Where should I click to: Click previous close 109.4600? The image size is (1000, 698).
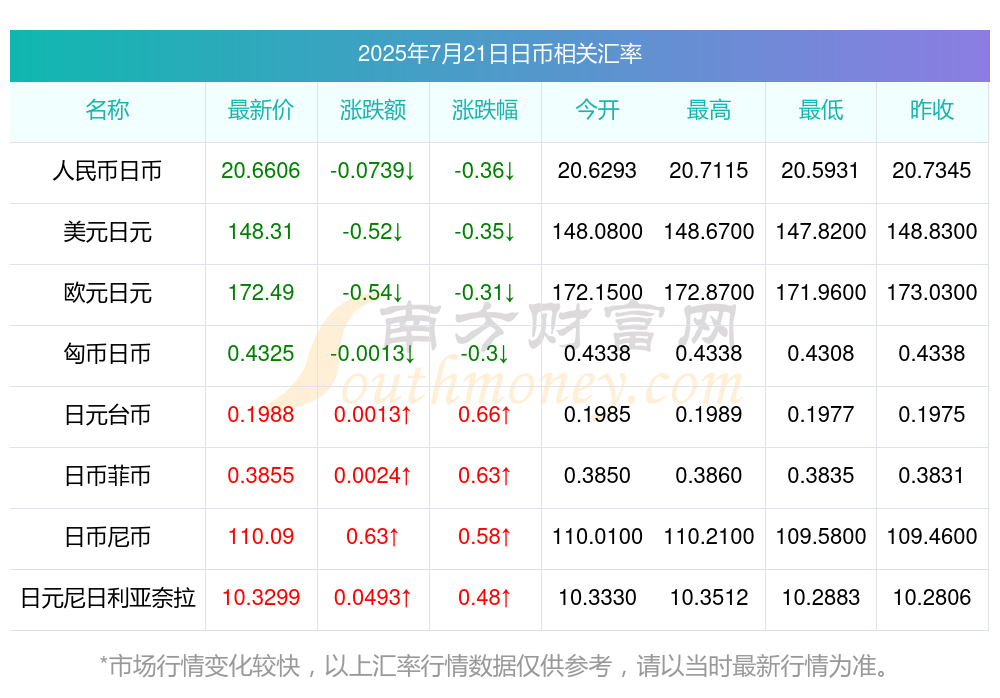(x=932, y=537)
